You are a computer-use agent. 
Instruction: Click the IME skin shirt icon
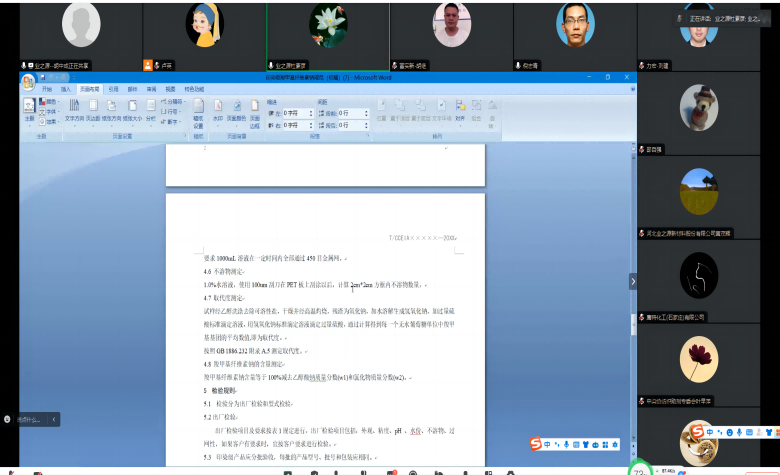coord(585,445)
